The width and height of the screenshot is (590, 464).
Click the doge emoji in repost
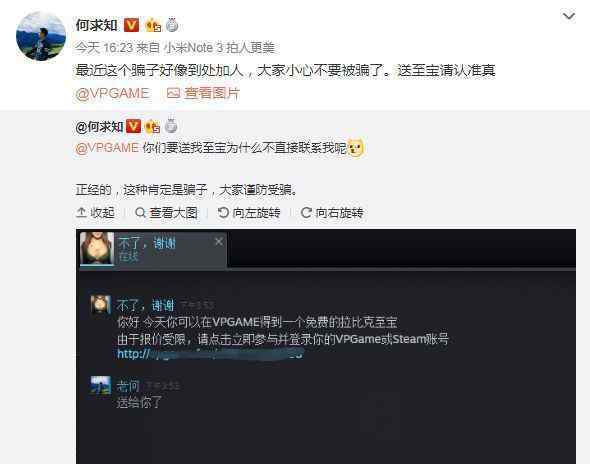point(356,148)
